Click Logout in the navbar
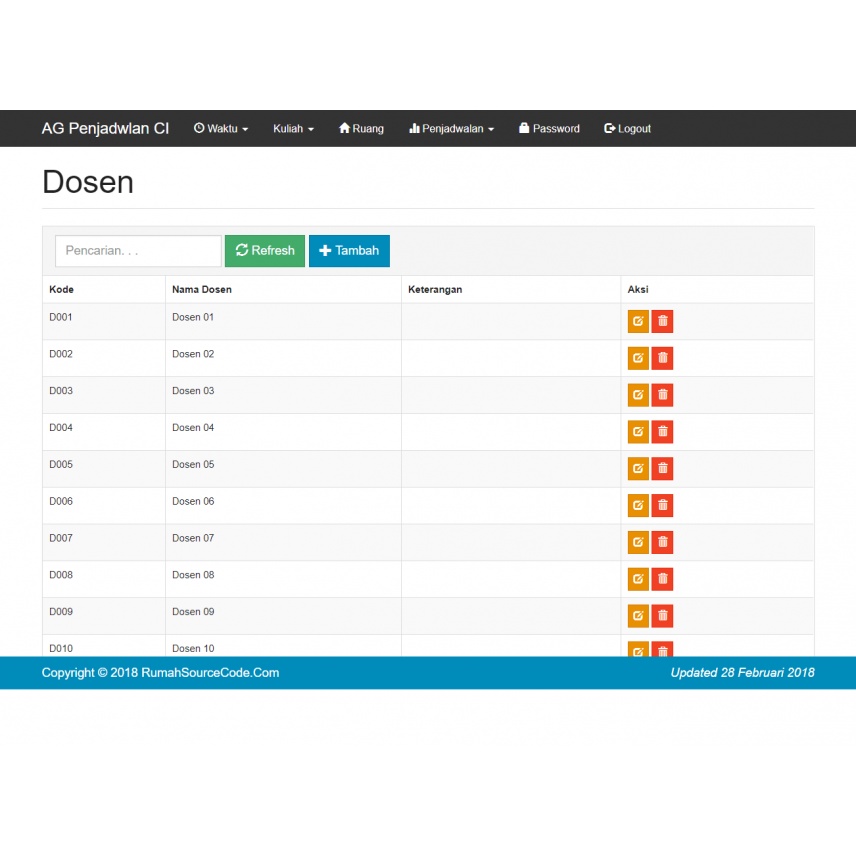 [627, 129]
